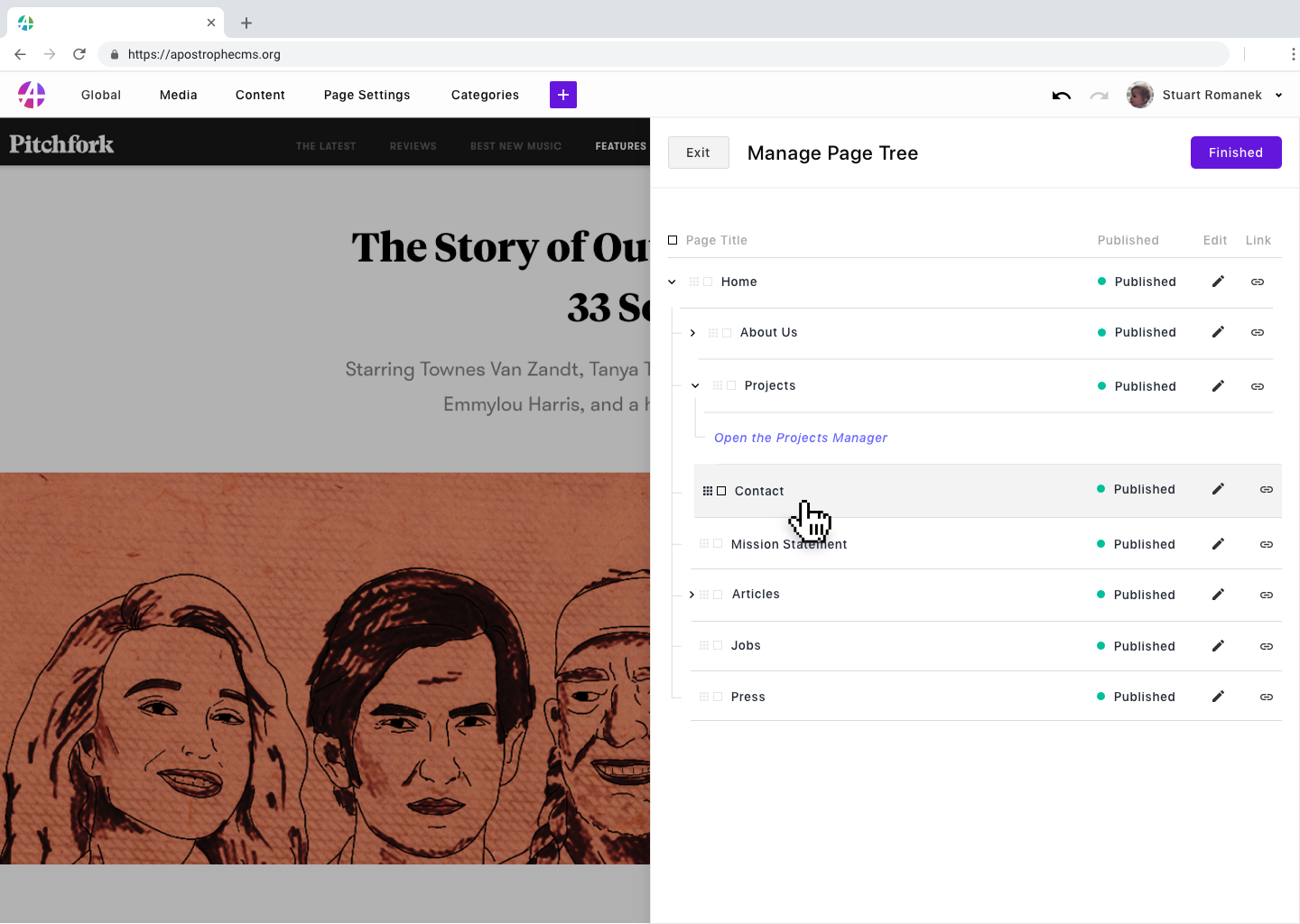Image resolution: width=1300 pixels, height=924 pixels.
Task: Open the Page Settings menu
Action: click(367, 95)
